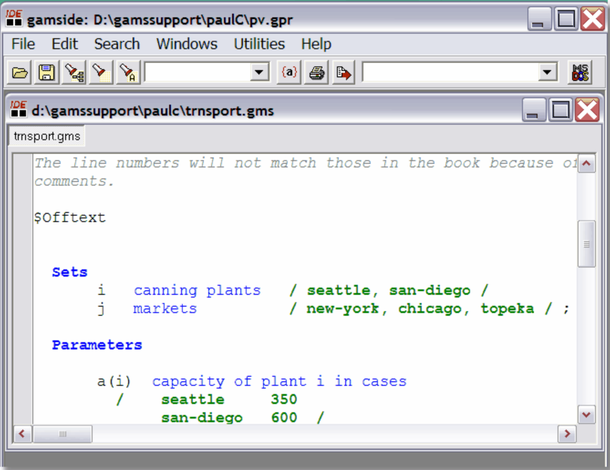
Task: Select the trnsport.gms tab
Action: pos(47,136)
